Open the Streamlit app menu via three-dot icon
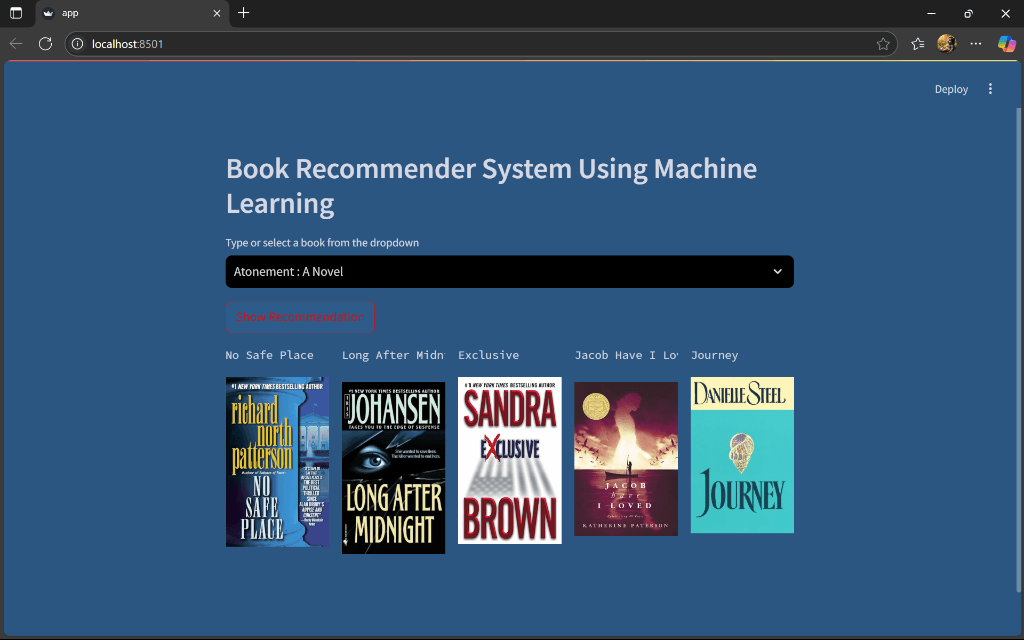 click(x=990, y=89)
